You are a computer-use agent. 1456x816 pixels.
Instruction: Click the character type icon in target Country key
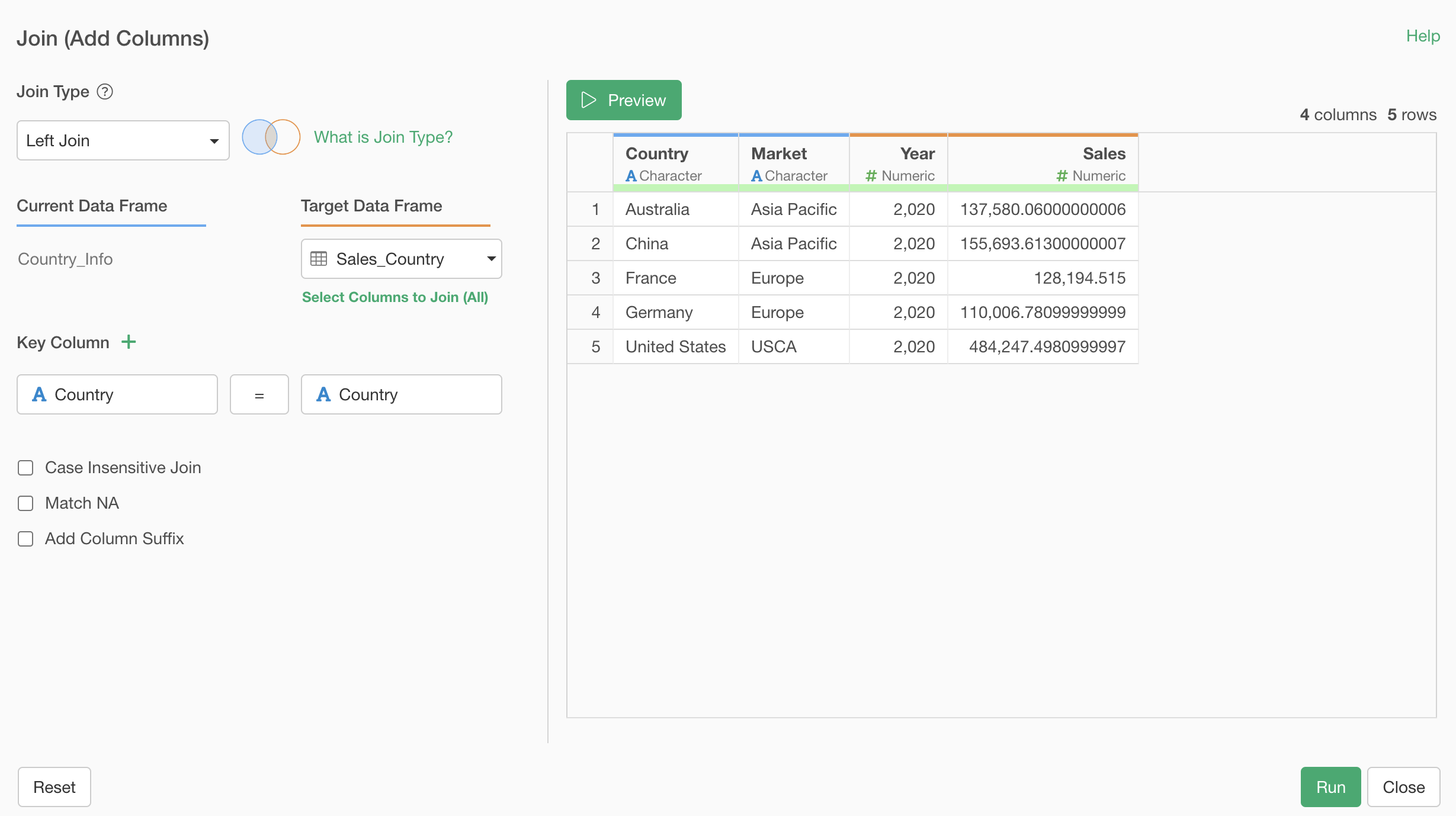click(x=323, y=394)
